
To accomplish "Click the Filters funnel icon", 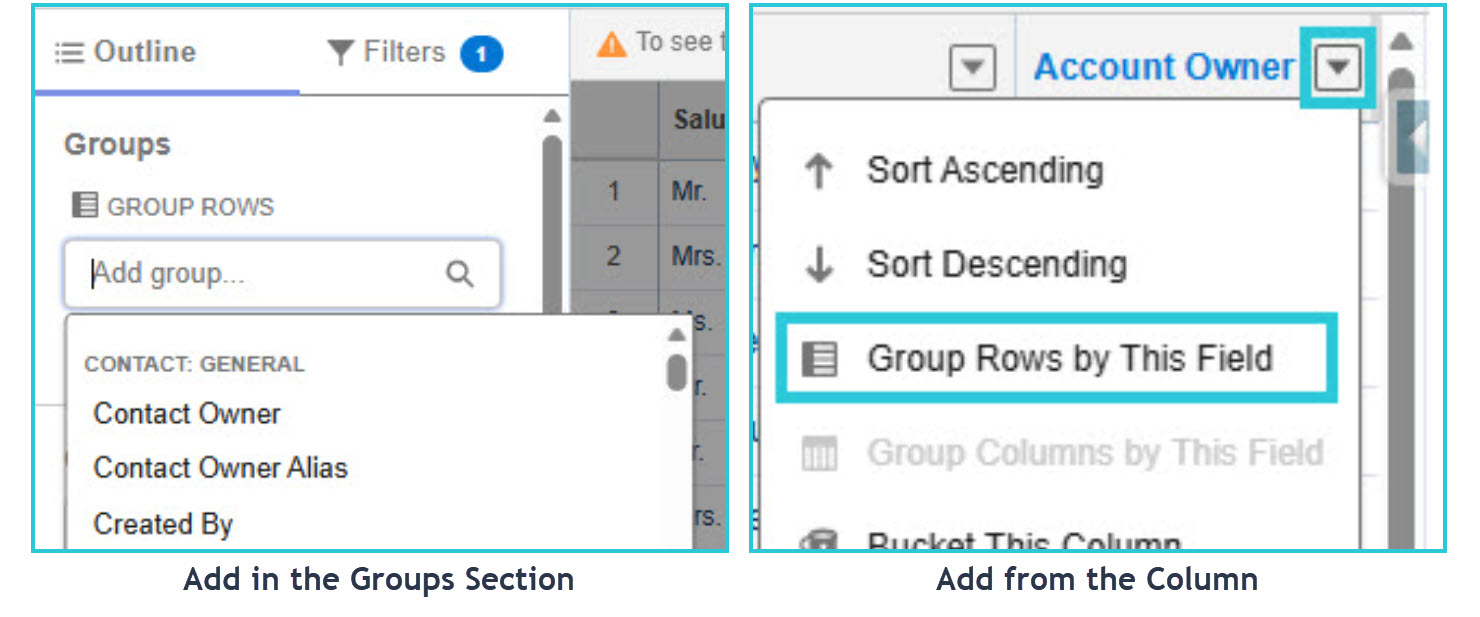I will click(x=341, y=53).
